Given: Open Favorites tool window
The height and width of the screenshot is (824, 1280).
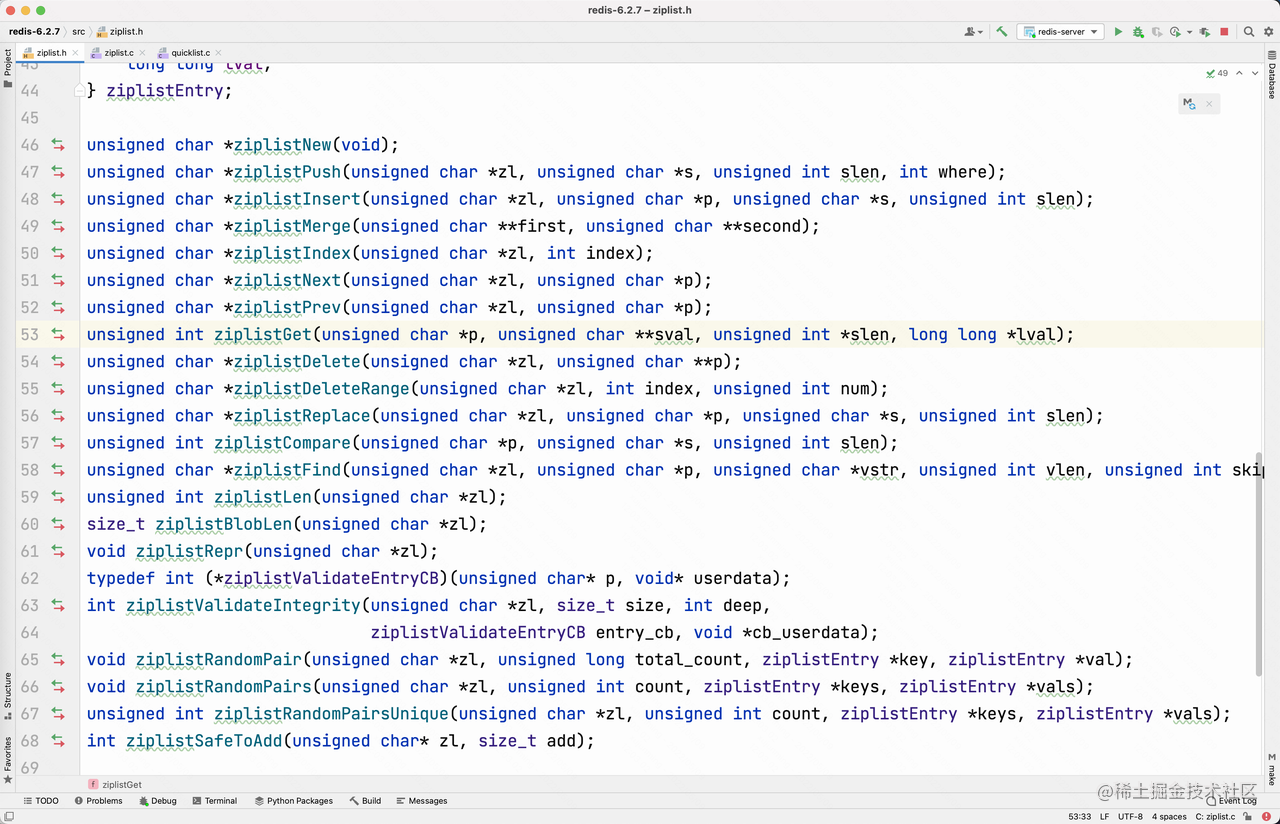Looking at the screenshot, I should click(x=8, y=760).
